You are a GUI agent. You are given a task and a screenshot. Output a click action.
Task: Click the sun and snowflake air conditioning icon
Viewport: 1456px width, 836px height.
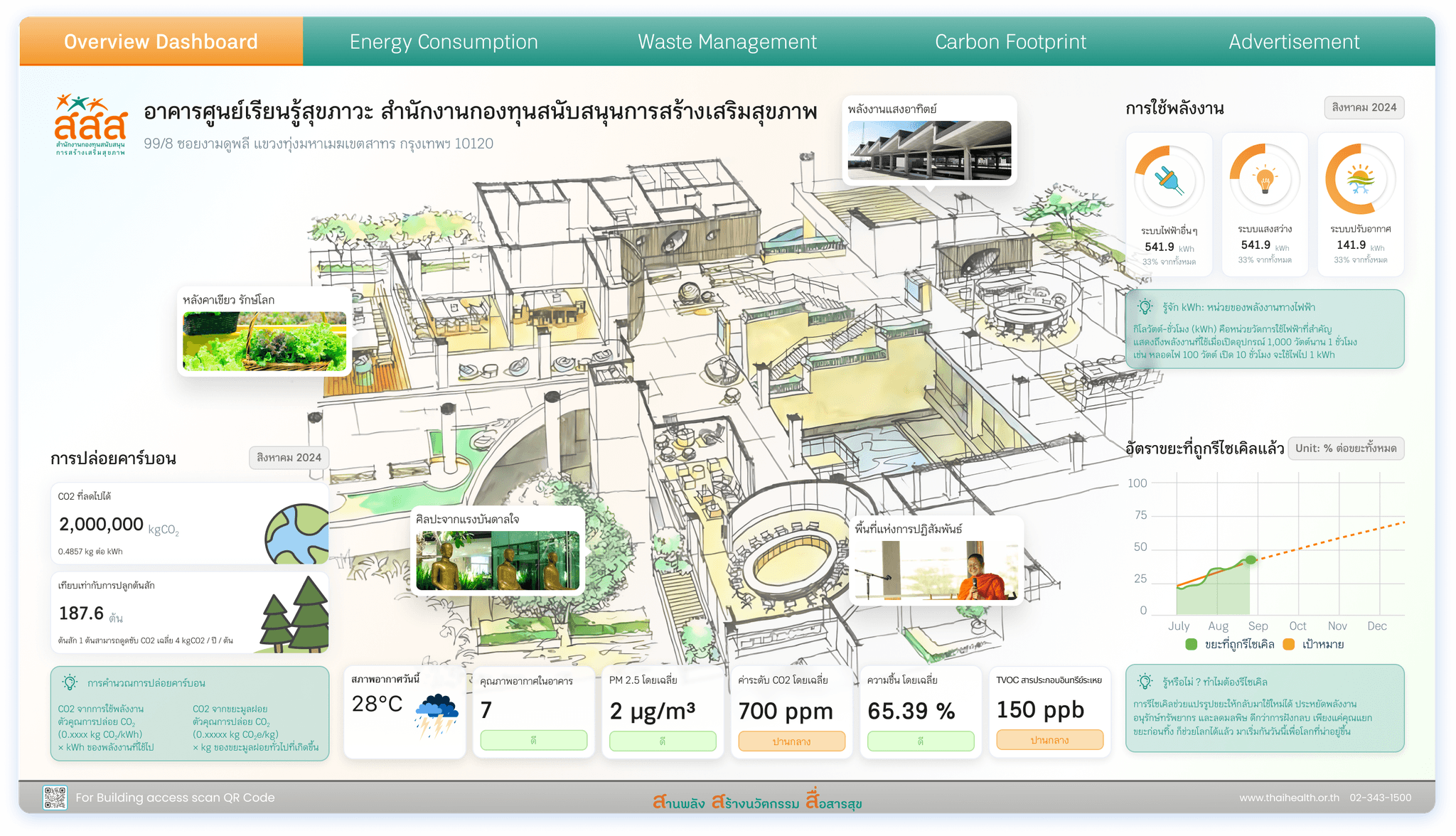[1360, 180]
